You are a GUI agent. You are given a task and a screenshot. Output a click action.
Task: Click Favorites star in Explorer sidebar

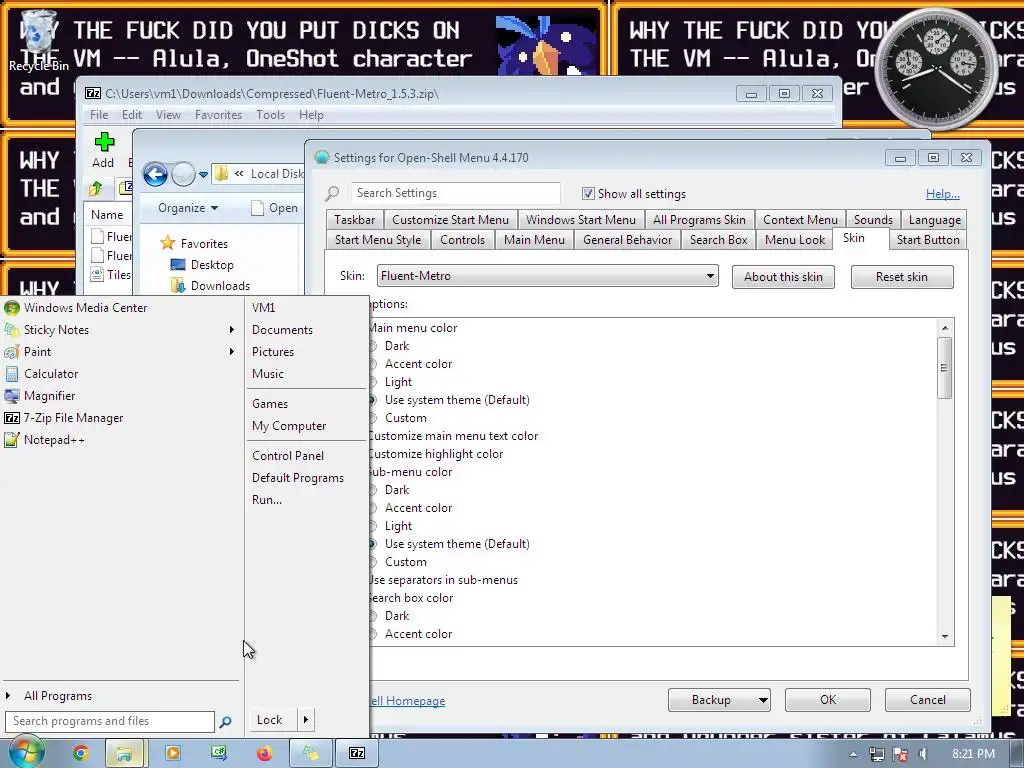[168, 243]
